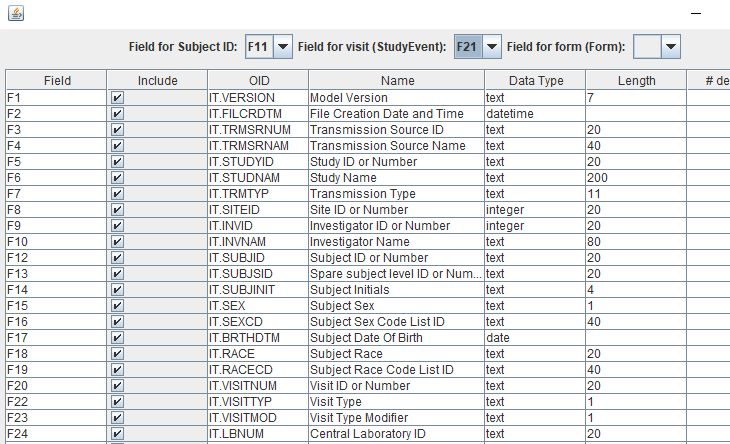Click the Data Type cell for IT.SITEID
This screenshot has height=444, width=730.
click(534, 210)
